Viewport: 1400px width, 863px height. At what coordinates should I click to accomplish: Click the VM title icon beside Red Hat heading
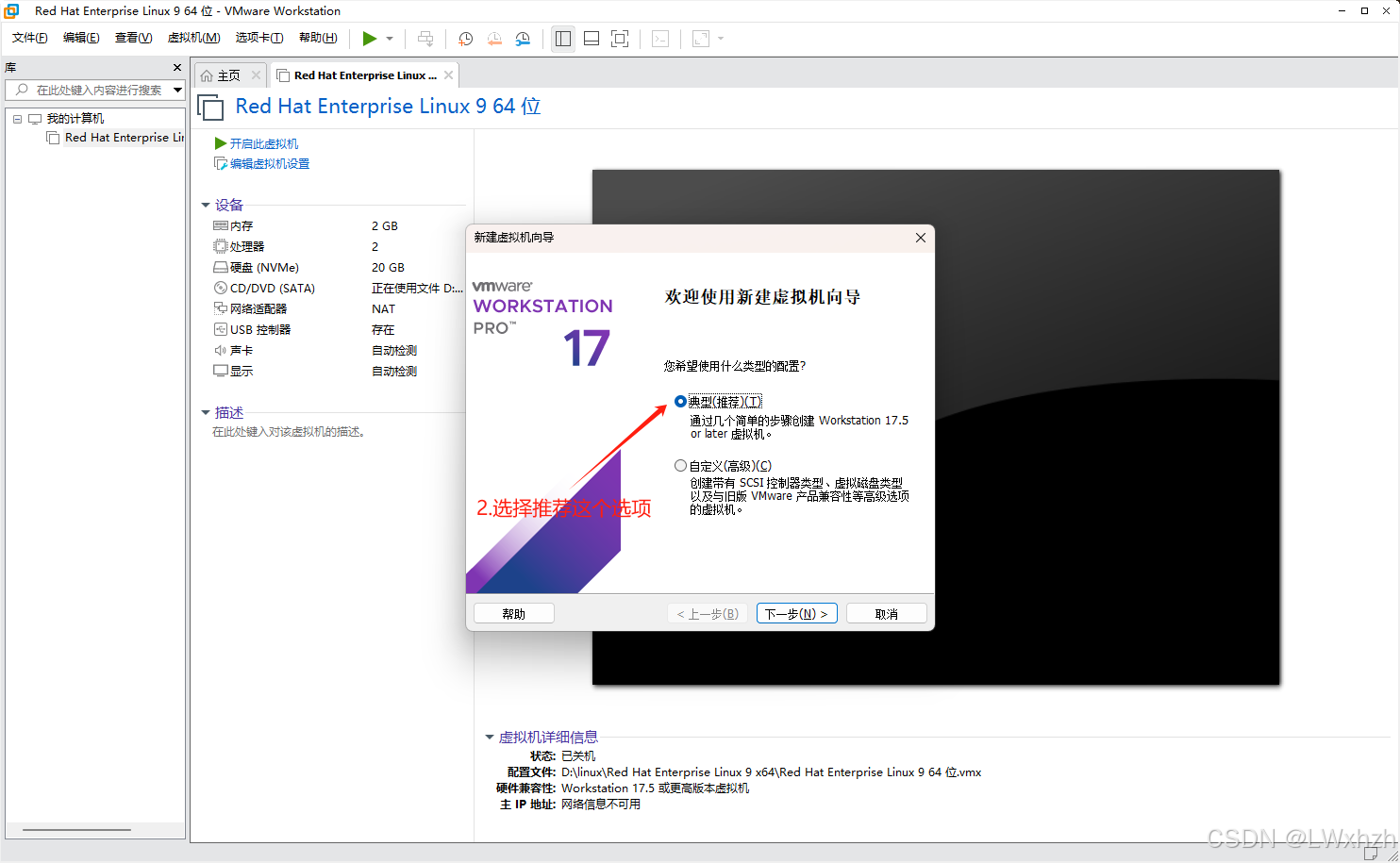point(210,108)
